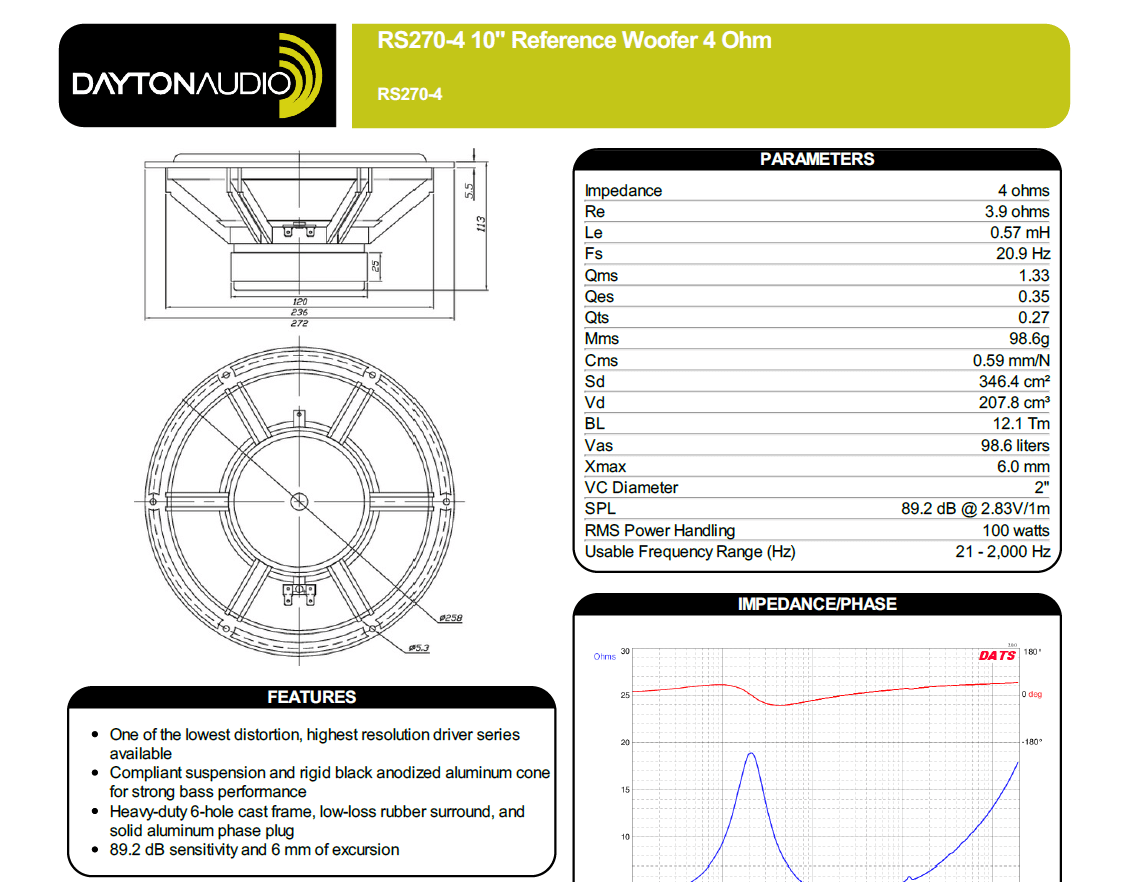The width and height of the screenshot is (1129, 882).
Task: Click the 'RS270-4' model subtitle
Action: [410, 94]
